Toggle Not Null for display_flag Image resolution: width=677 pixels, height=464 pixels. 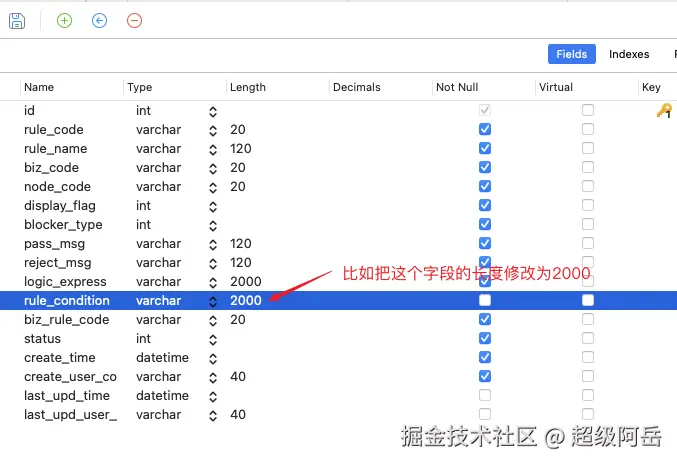(x=485, y=205)
